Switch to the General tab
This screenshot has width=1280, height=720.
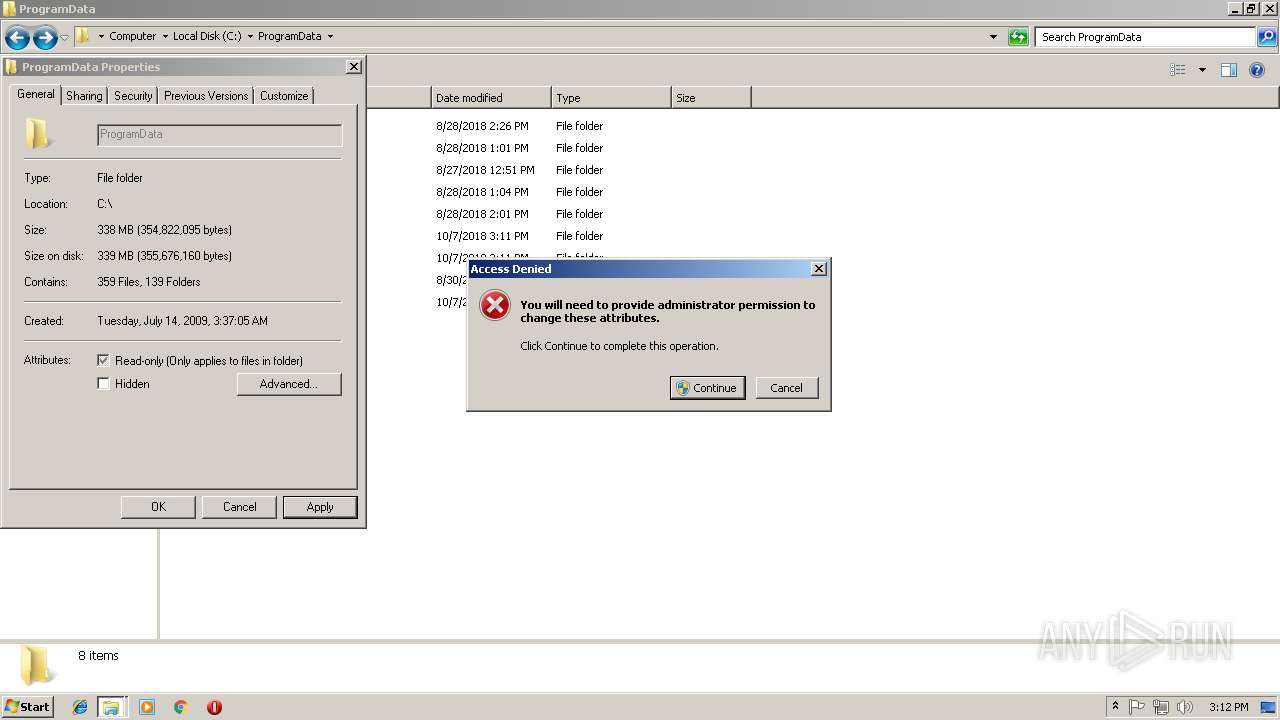pos(36,94)
